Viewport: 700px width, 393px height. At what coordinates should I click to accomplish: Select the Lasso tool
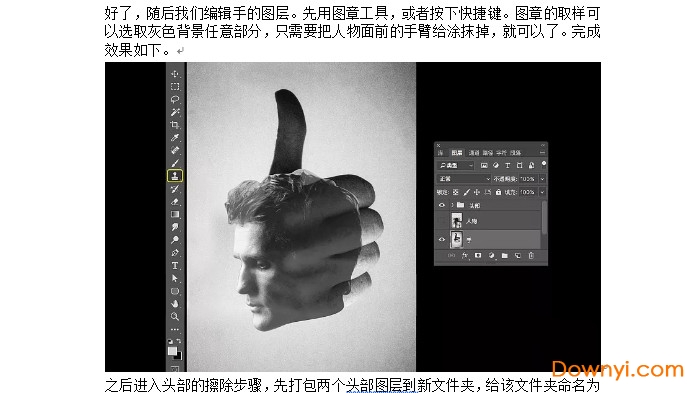[x=175, y=99]
